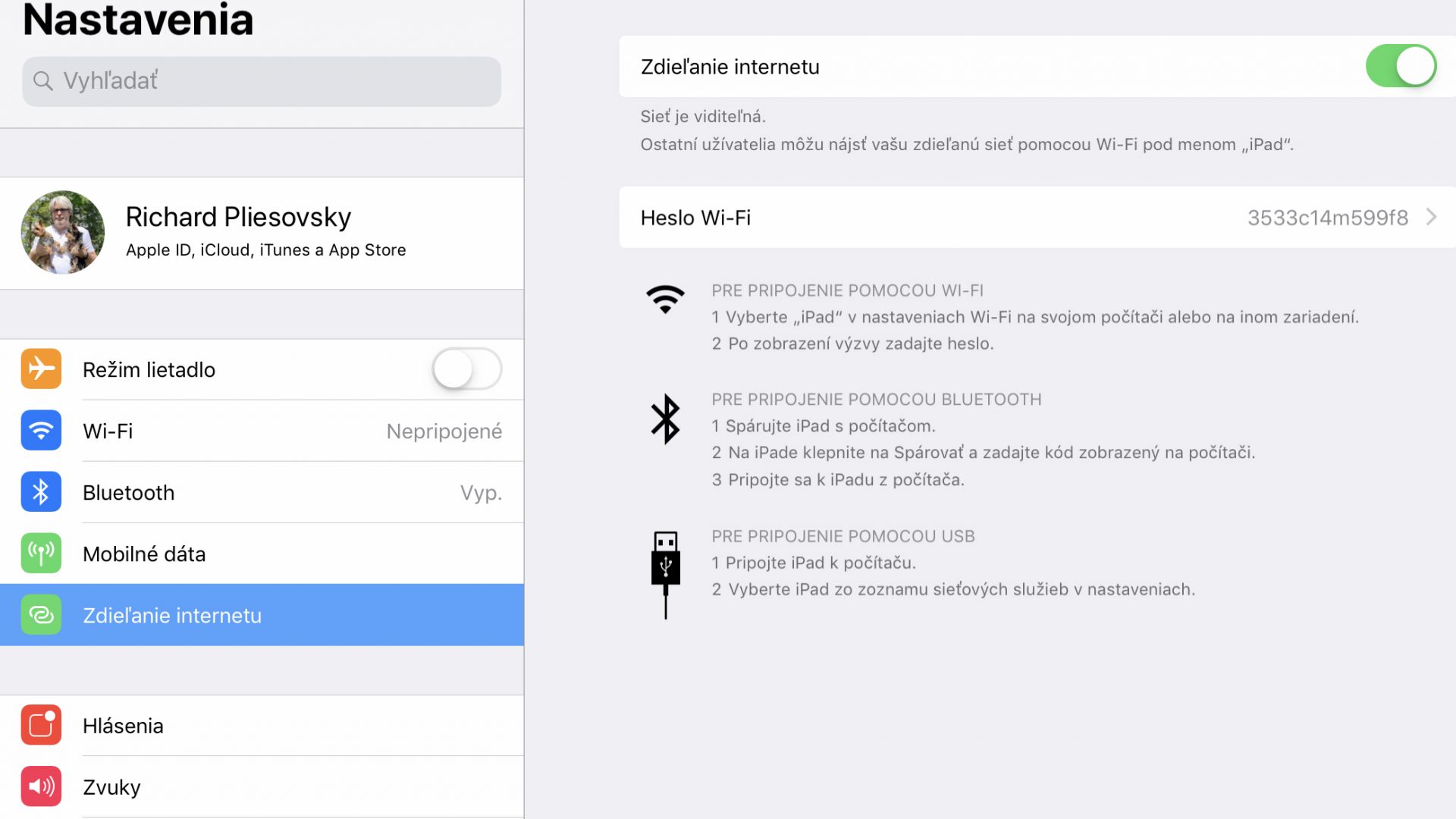Click the search magnifier icon

pyautogui.click(x=43, y=81)
